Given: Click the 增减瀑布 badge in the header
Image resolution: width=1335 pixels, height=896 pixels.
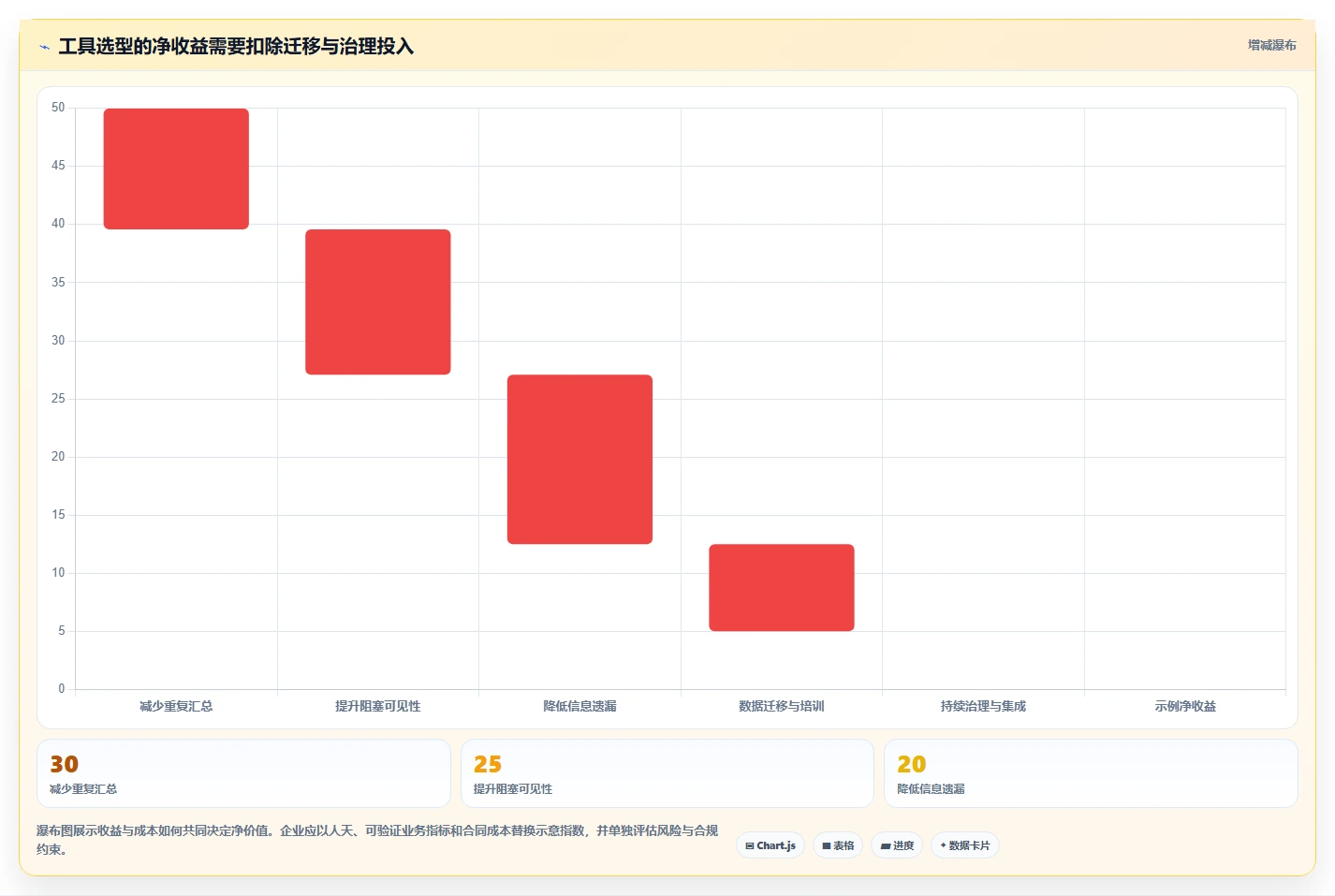Looking at the screenshot, I should tap(1271, 45).
